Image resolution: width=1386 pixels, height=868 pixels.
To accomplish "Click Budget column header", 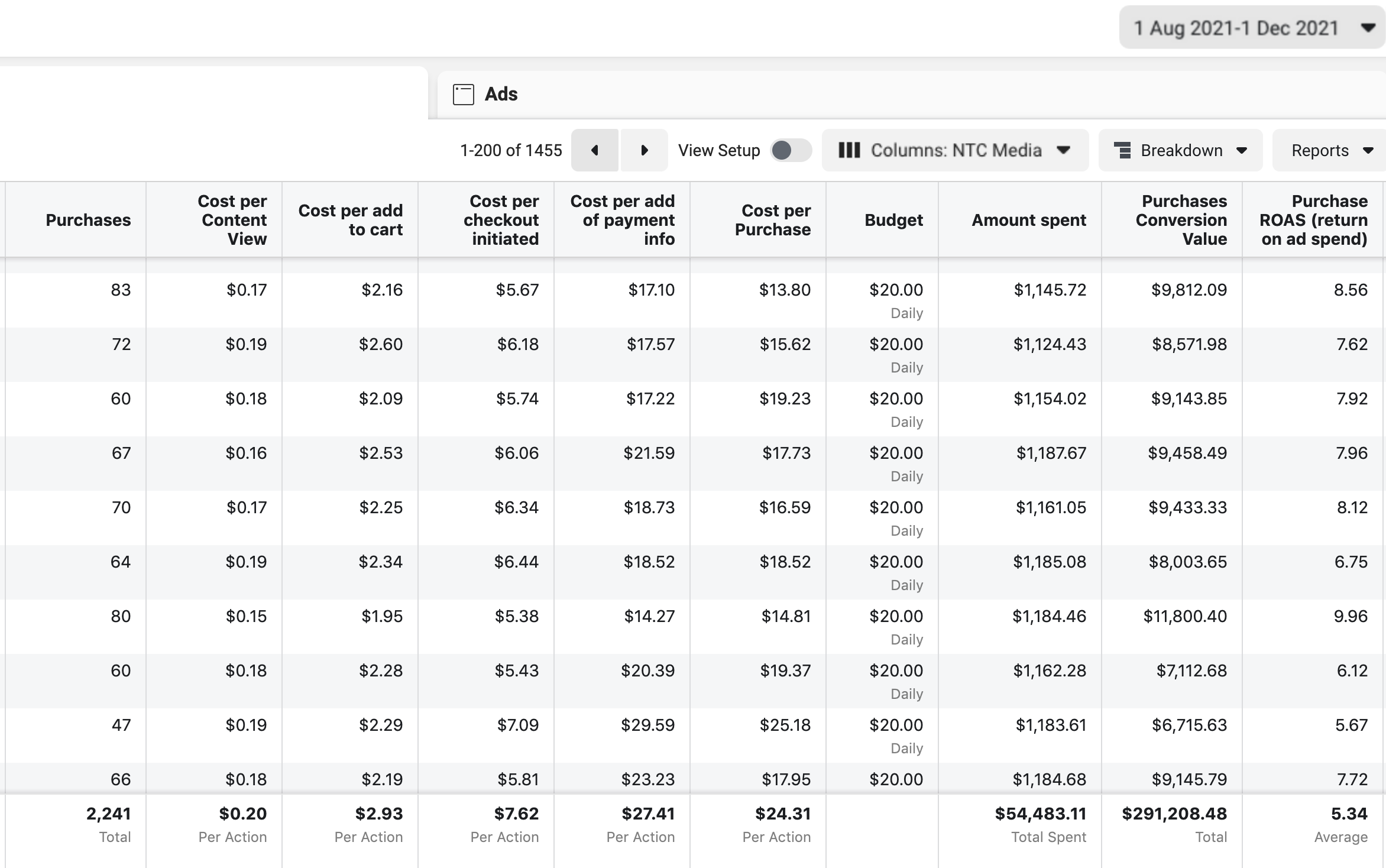I will click(893, 220).
